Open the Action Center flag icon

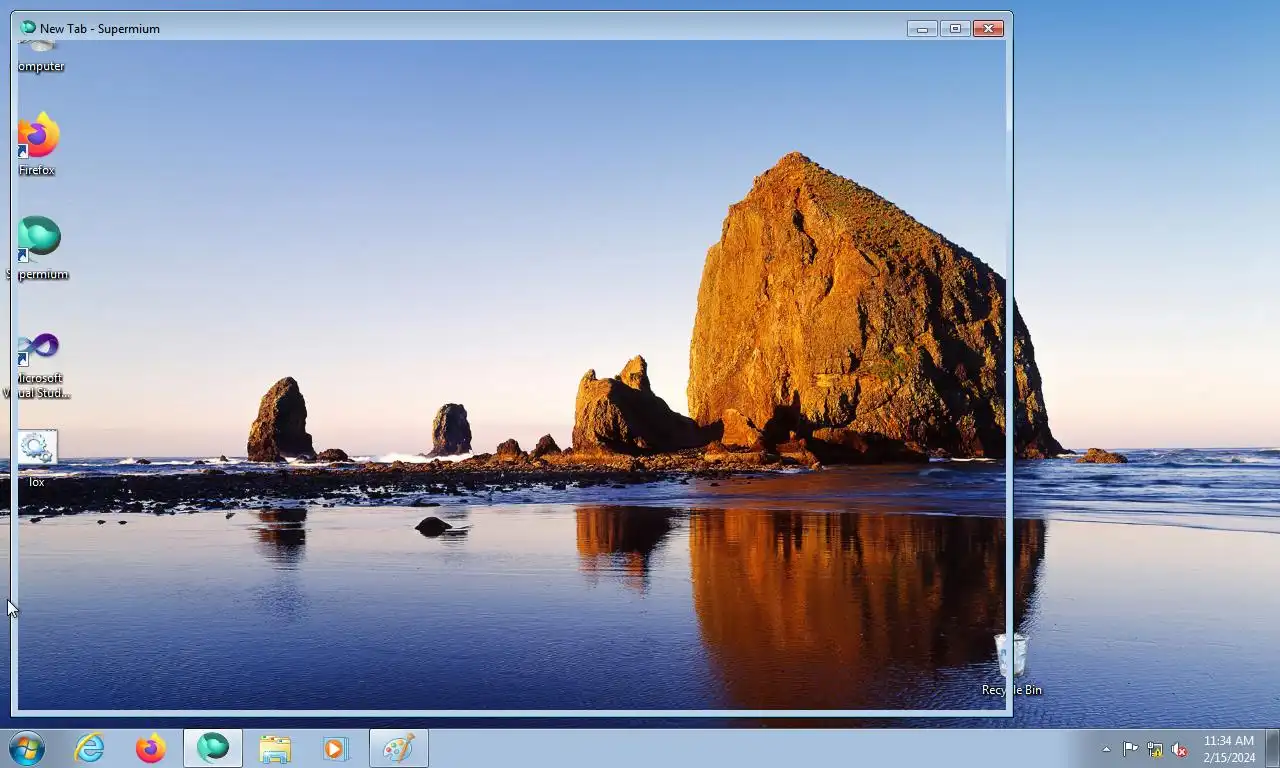click(x=1130, y=749)
